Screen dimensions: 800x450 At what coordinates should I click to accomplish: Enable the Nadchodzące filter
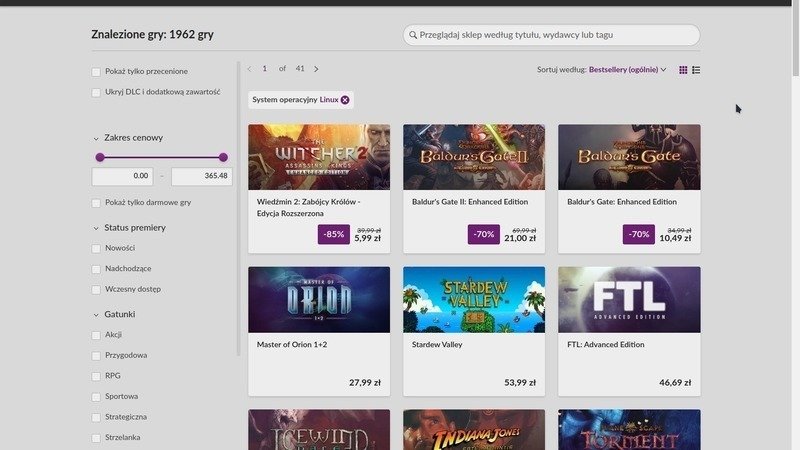tap(96, 269)
